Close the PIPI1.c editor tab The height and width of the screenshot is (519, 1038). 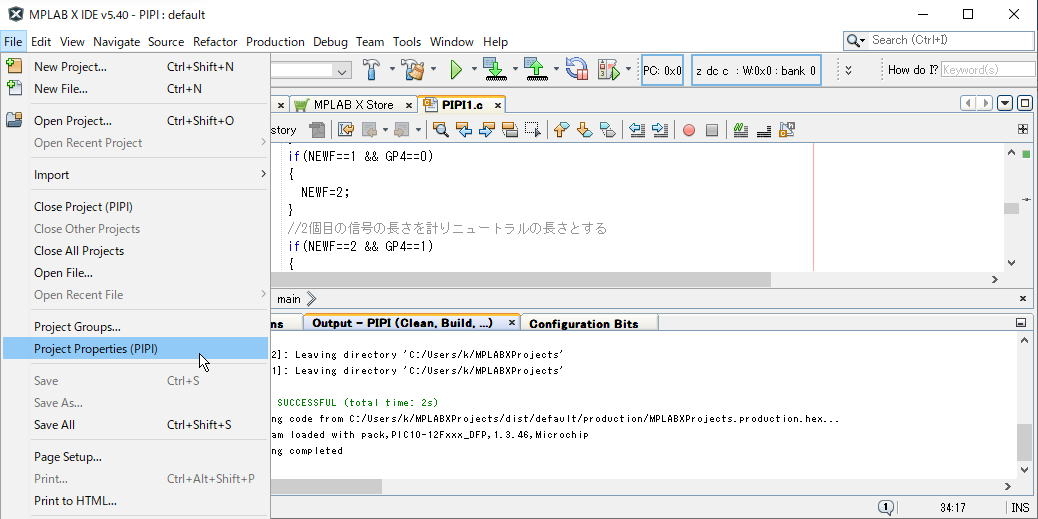pyautogui.click(x=498, y=105)
